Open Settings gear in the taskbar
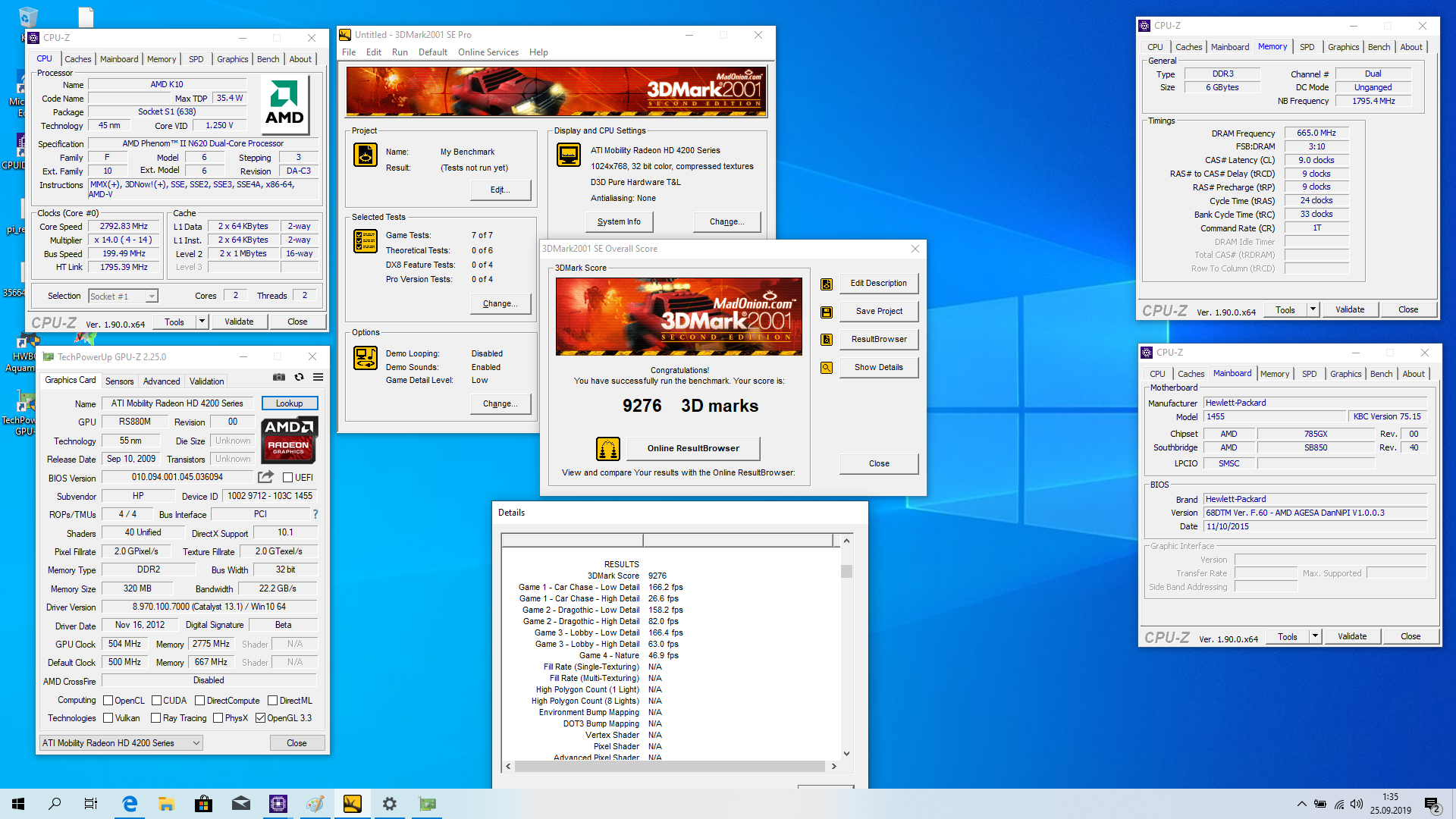 coord(390,804)
